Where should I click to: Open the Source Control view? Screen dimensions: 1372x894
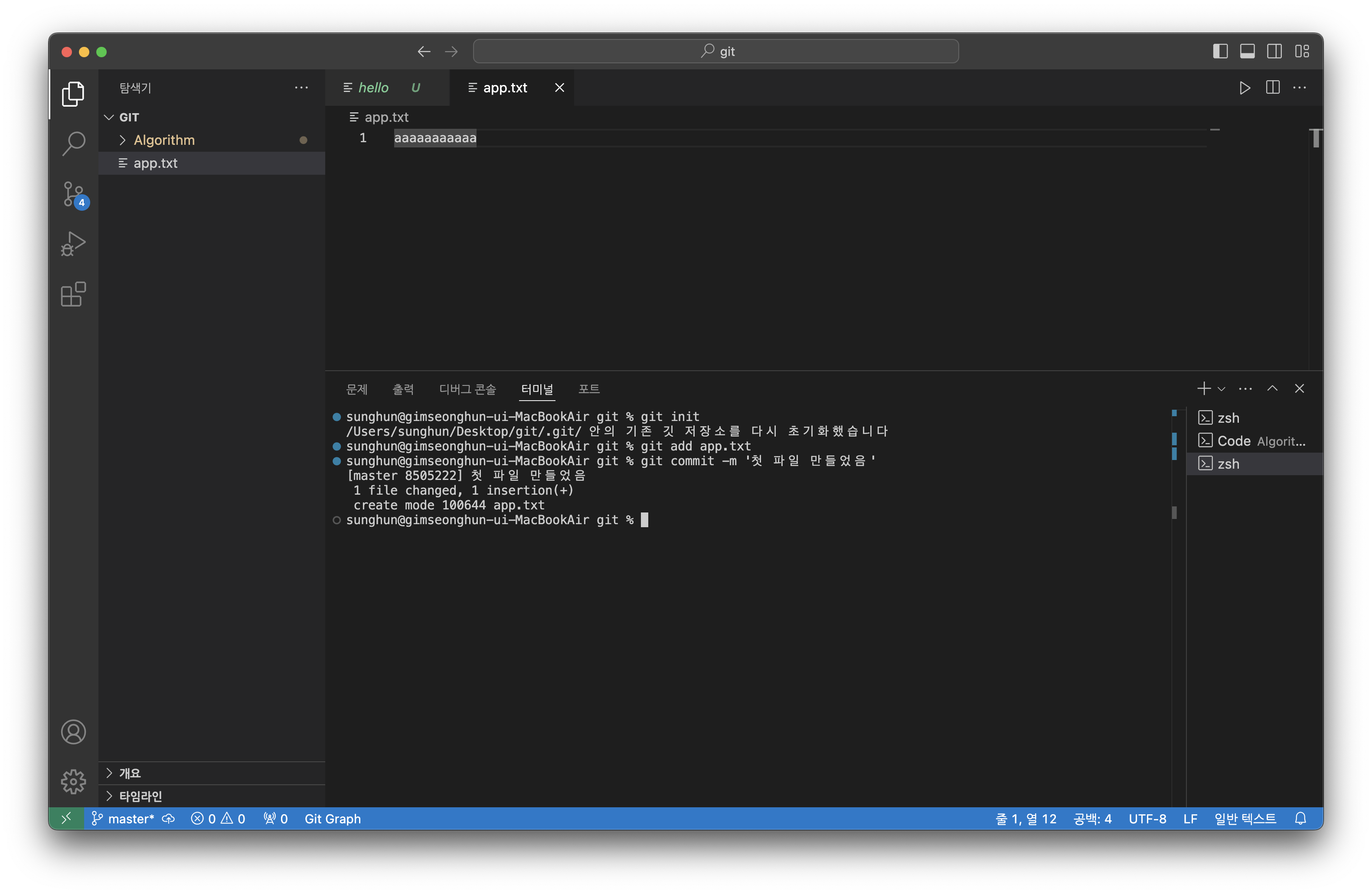tap(73, 194)
